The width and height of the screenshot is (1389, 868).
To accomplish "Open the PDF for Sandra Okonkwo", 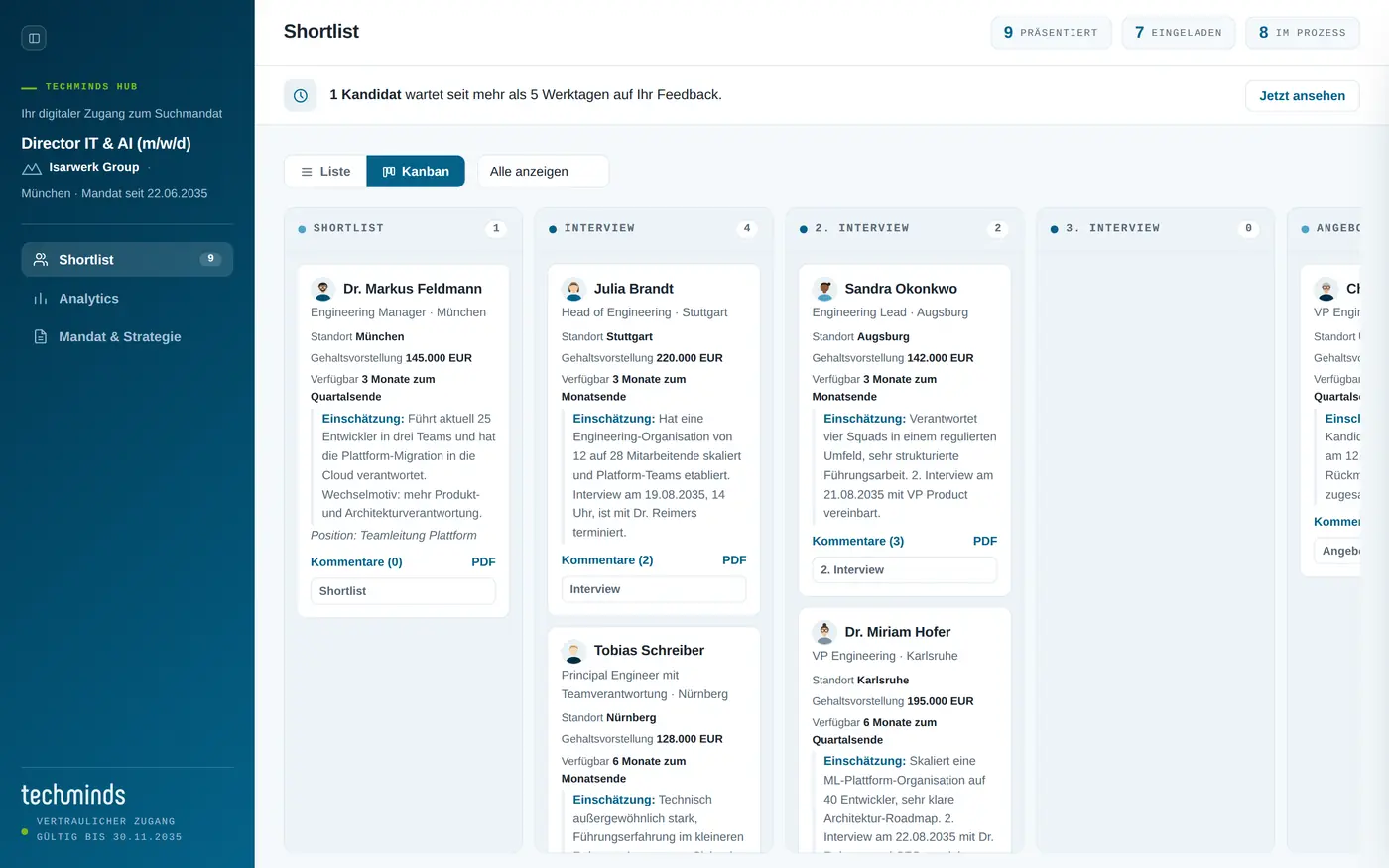I will pos(985,542).
